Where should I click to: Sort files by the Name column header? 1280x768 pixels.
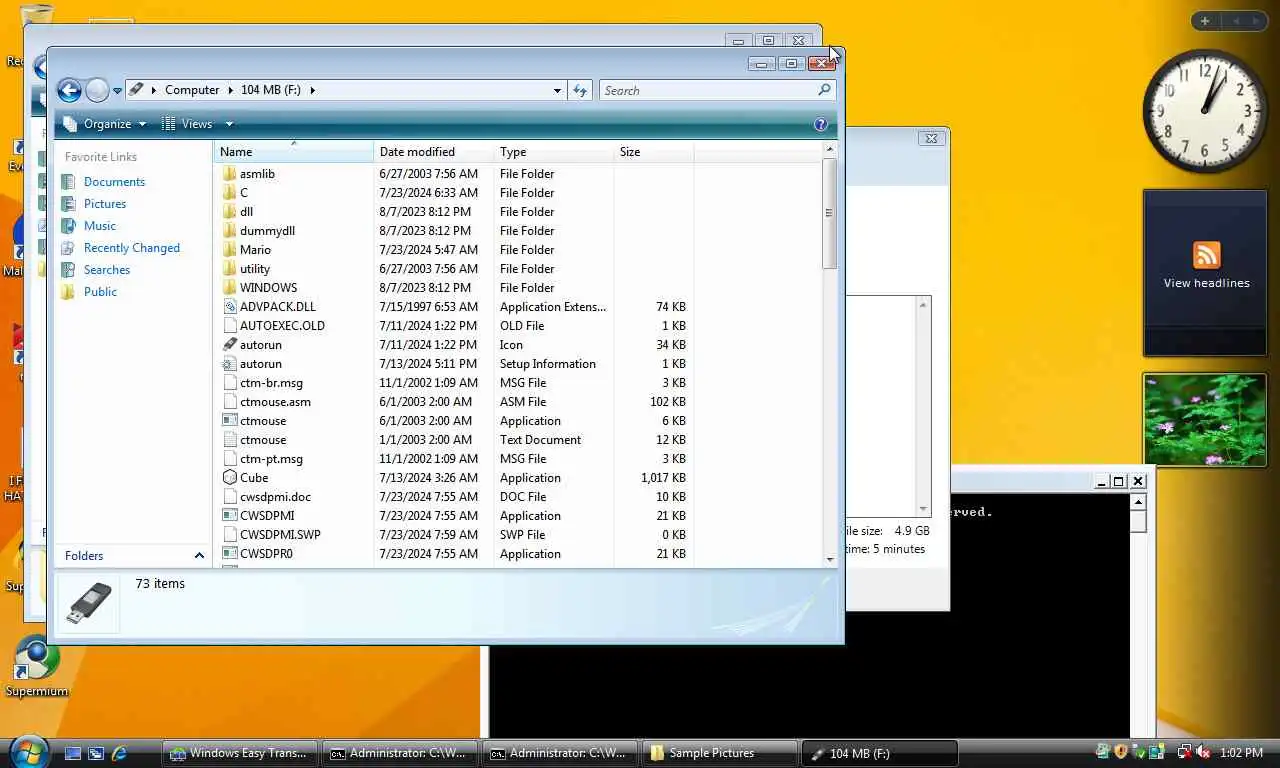pyautogui.click(x=294, y=152)
